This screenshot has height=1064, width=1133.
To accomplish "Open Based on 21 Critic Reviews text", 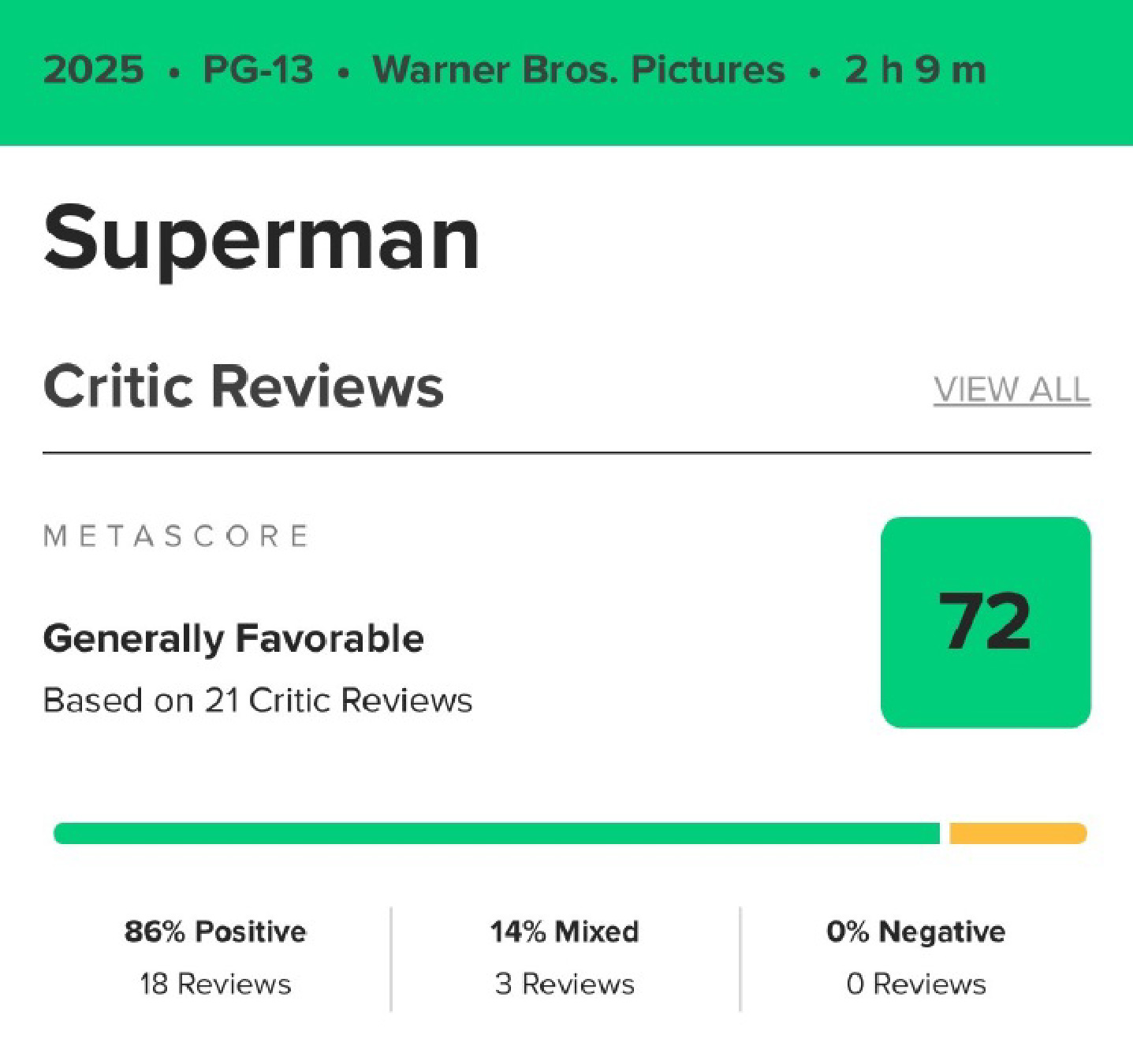I will [x=258, y=700].
